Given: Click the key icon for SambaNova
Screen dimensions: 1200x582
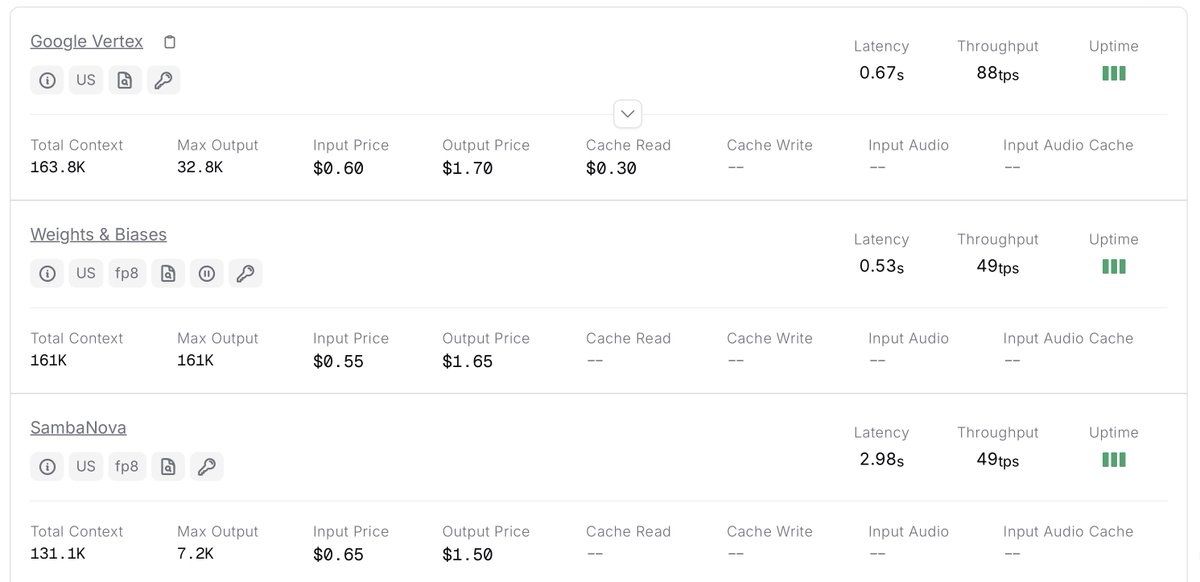Looking at the screenshot, I should tap(207, 466).
